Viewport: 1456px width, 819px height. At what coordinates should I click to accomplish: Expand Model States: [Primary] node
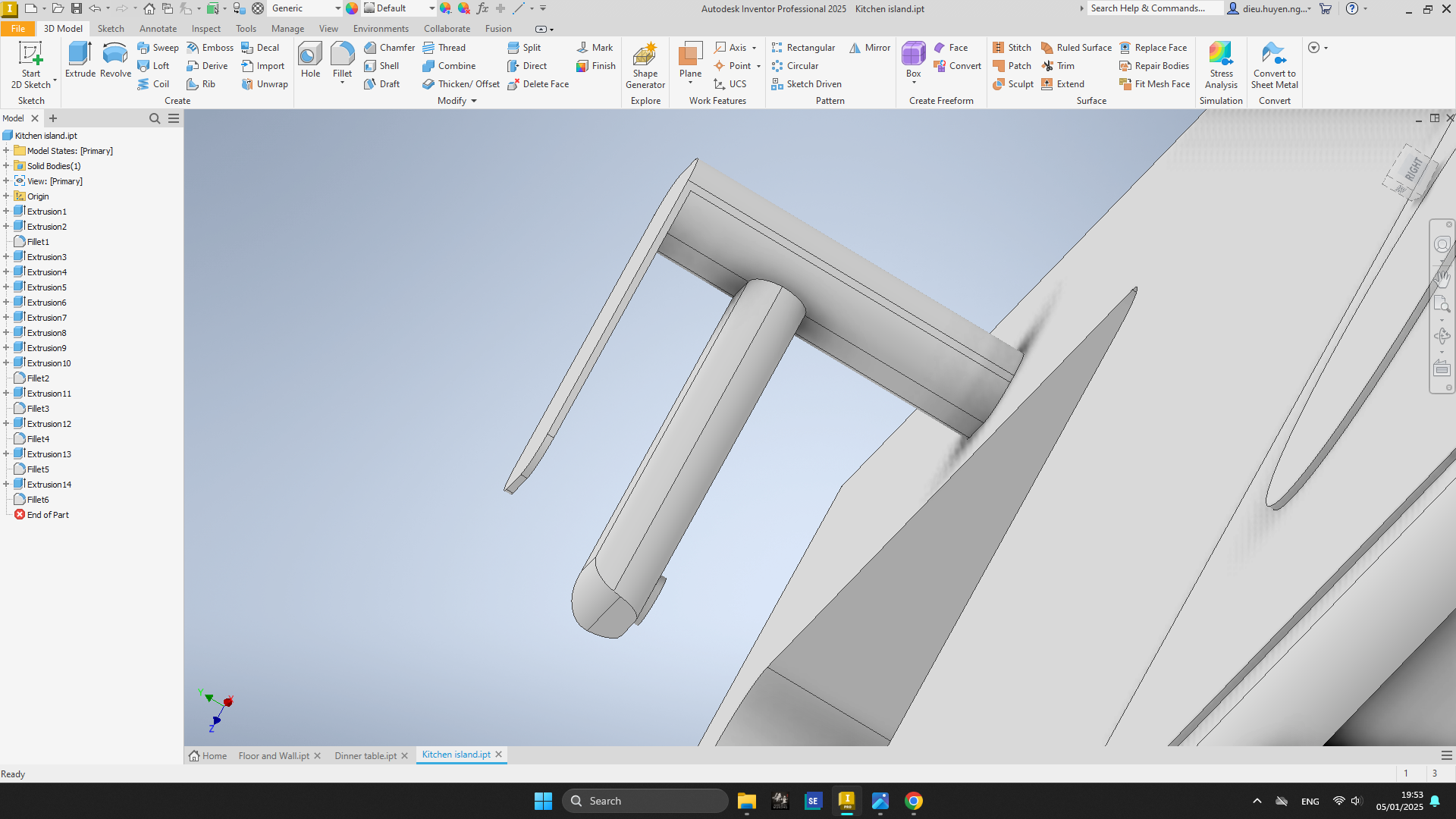(x=6, y=151)
